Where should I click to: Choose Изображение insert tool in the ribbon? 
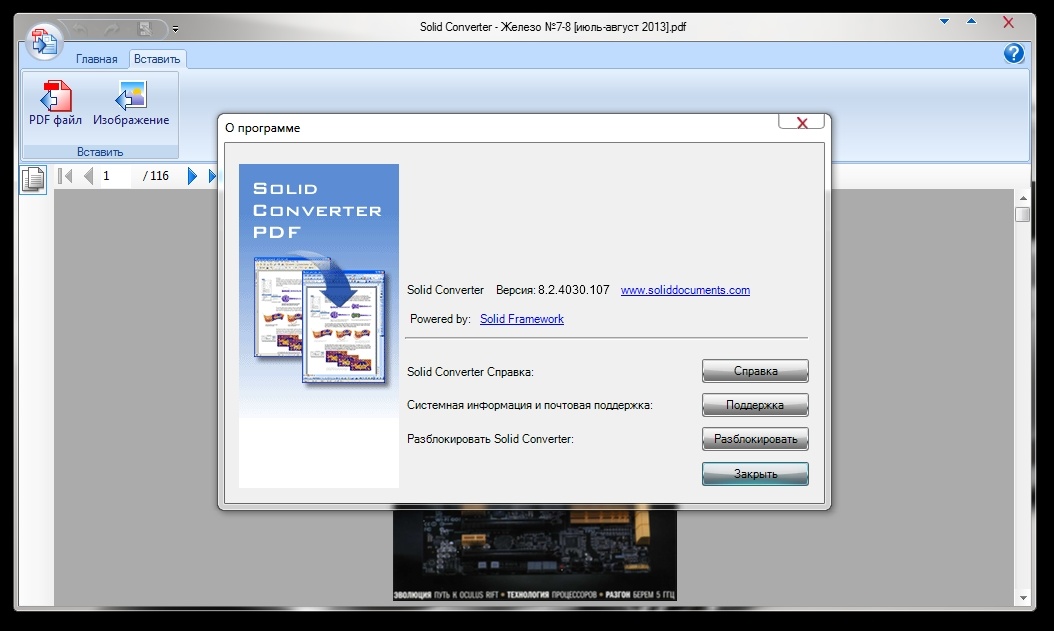tap(131, 103)
